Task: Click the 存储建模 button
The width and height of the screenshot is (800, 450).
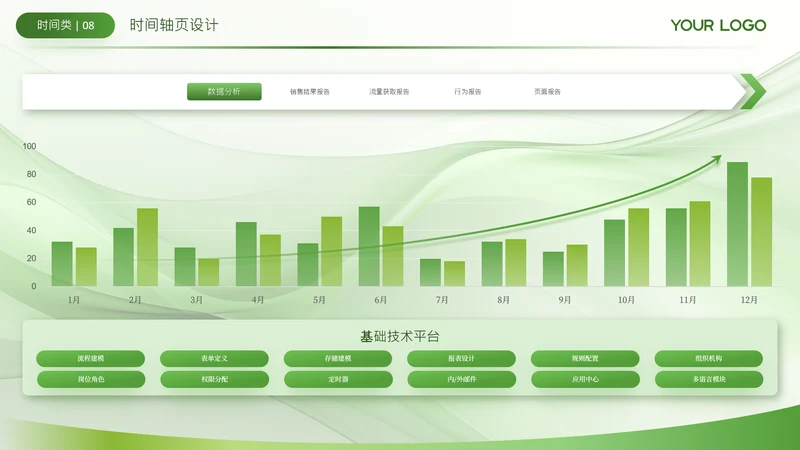Action: [x=338, y=358]
